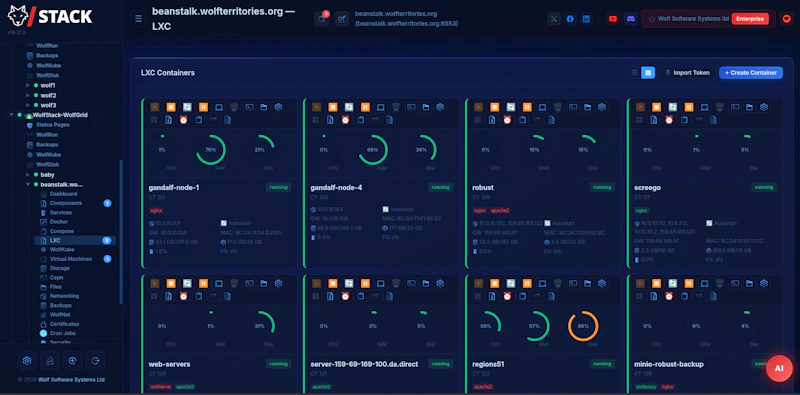Restart the gandalf-node-4 container
The height and width of the screenshot is (395, 800).
point(349,107)
